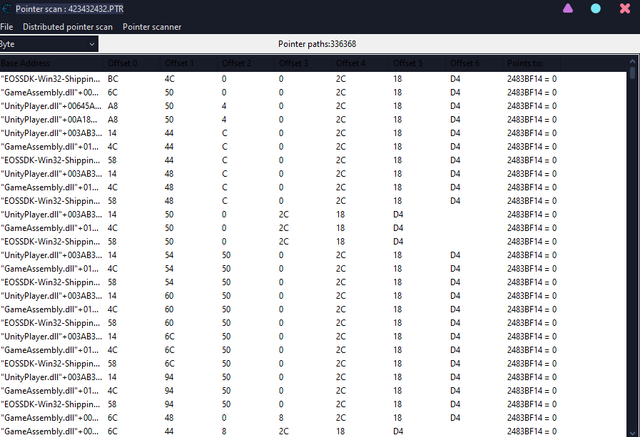This screenshot has width=640, height=437.
Task: Click the Offset 4 column header
Action: click(360, 63)
